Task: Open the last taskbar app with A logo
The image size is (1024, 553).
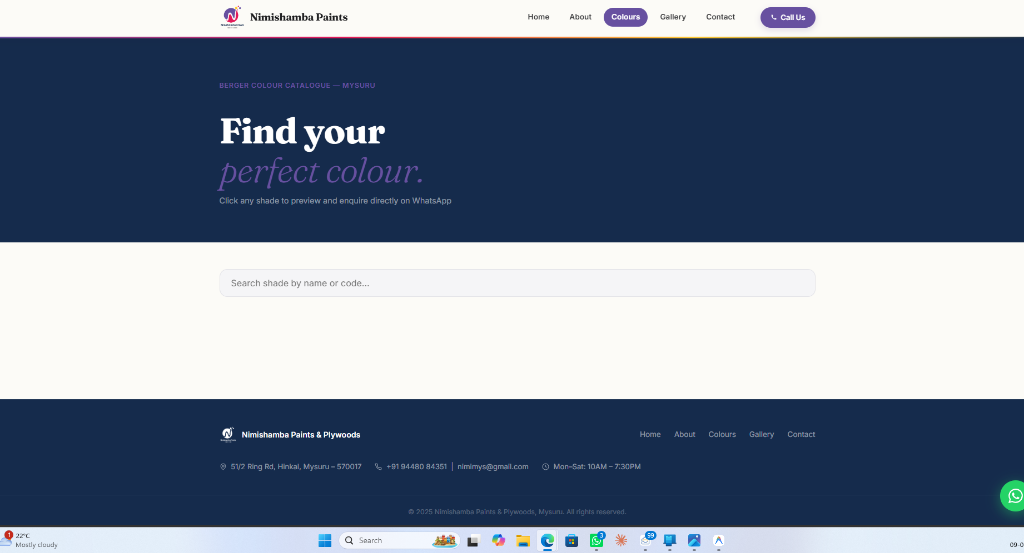Action: click(x=718, y=541)
